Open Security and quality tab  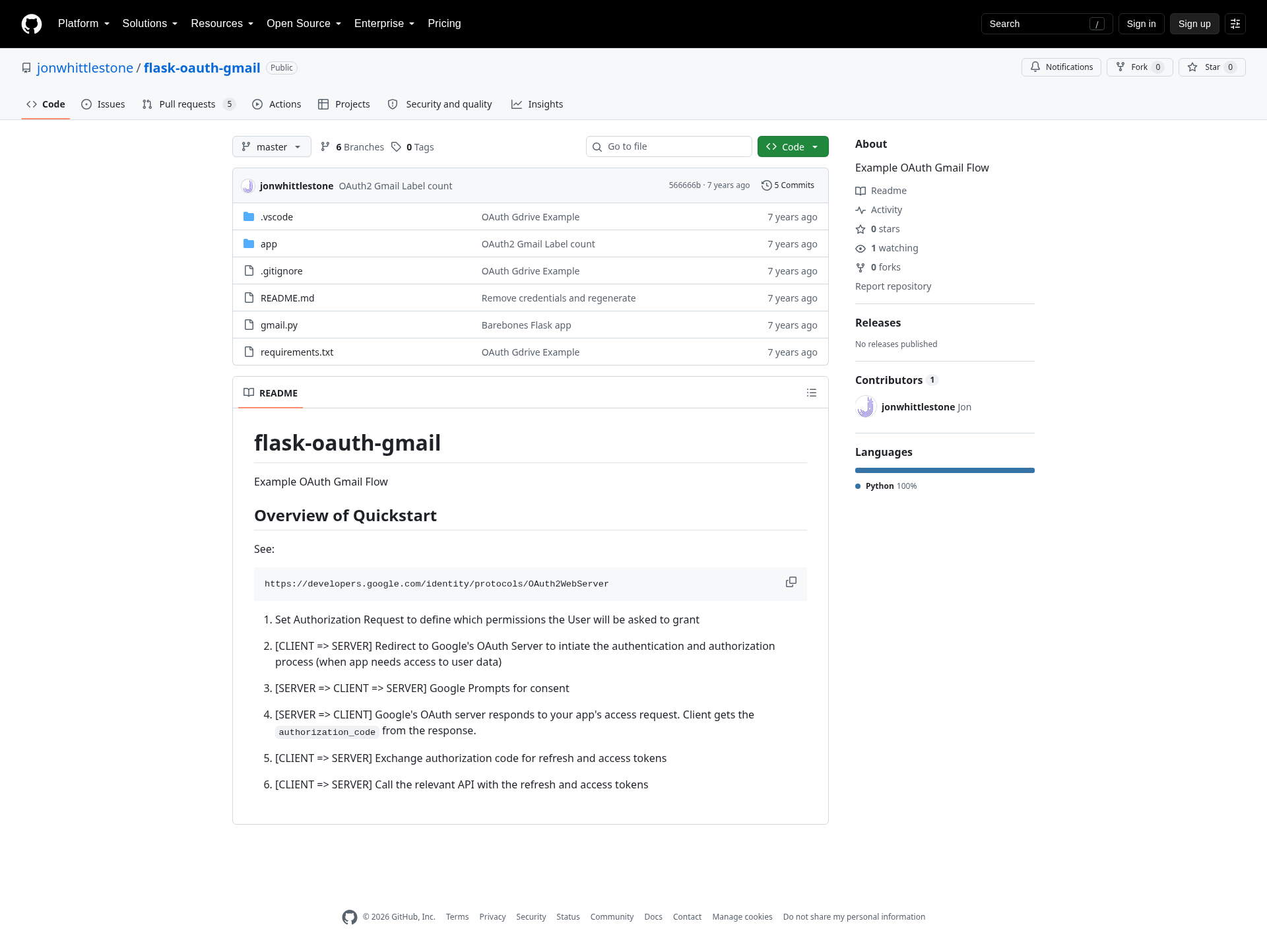click(x=439, y=104)
